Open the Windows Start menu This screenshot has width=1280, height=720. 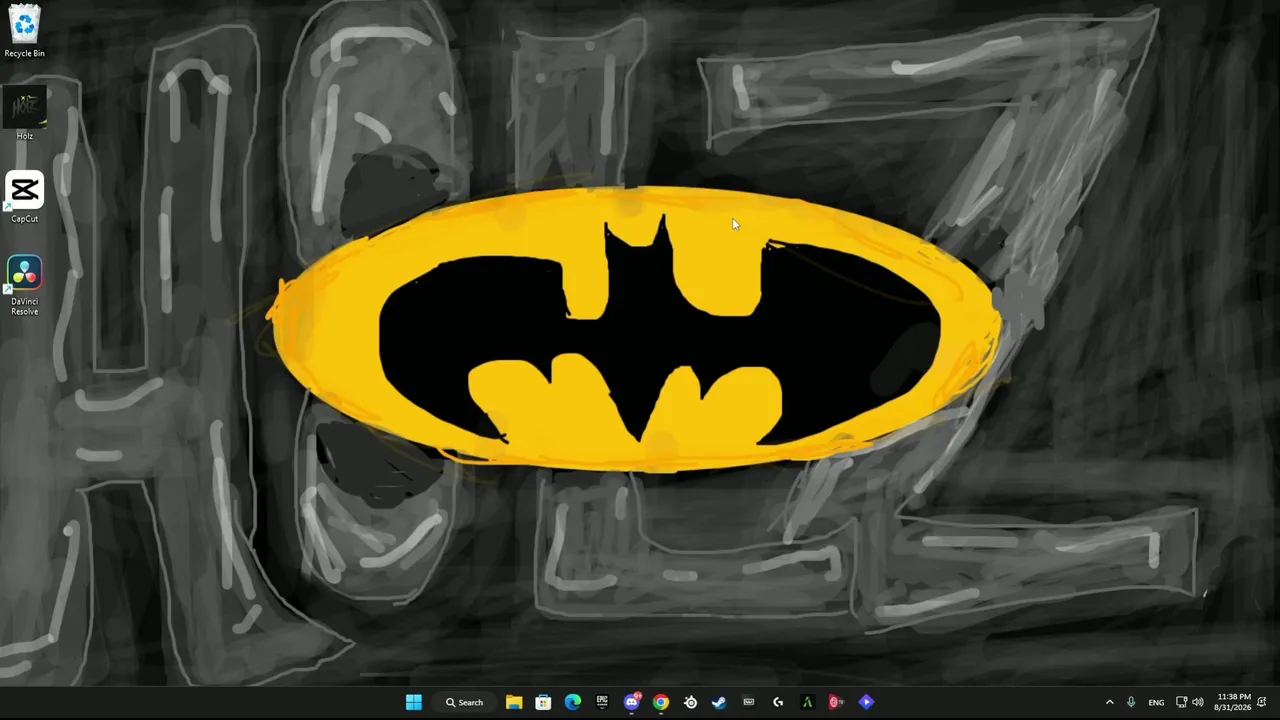[x=414, y=702]
